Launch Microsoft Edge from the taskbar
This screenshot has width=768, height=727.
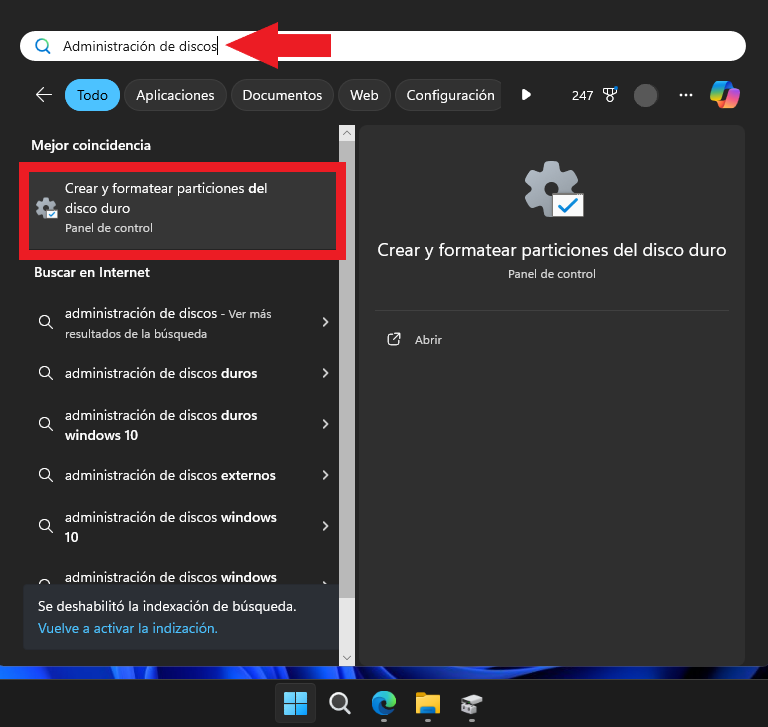click(x=384, y=703)
